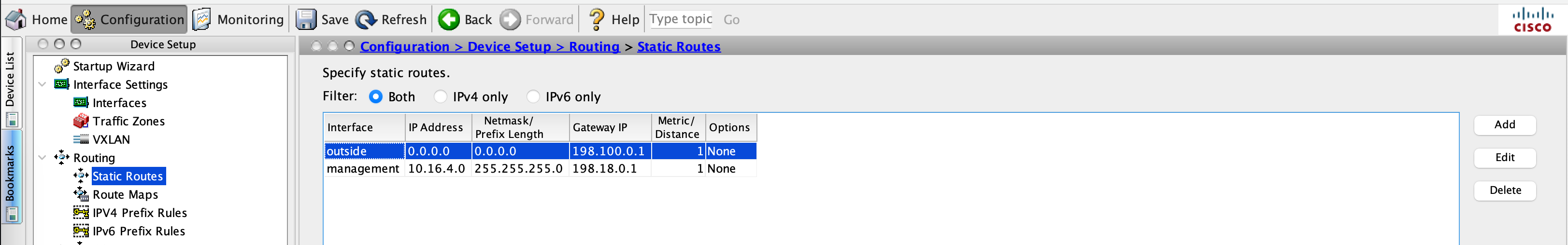The image size is (1568, 245).
Task: Click the Add static route button
Action: click(1504, 124)
